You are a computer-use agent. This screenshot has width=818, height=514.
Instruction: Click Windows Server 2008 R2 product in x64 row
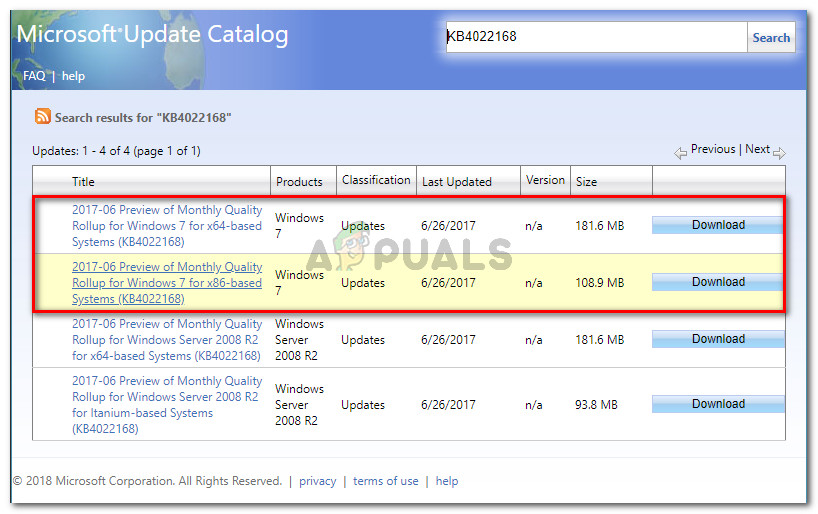[299, 340]
